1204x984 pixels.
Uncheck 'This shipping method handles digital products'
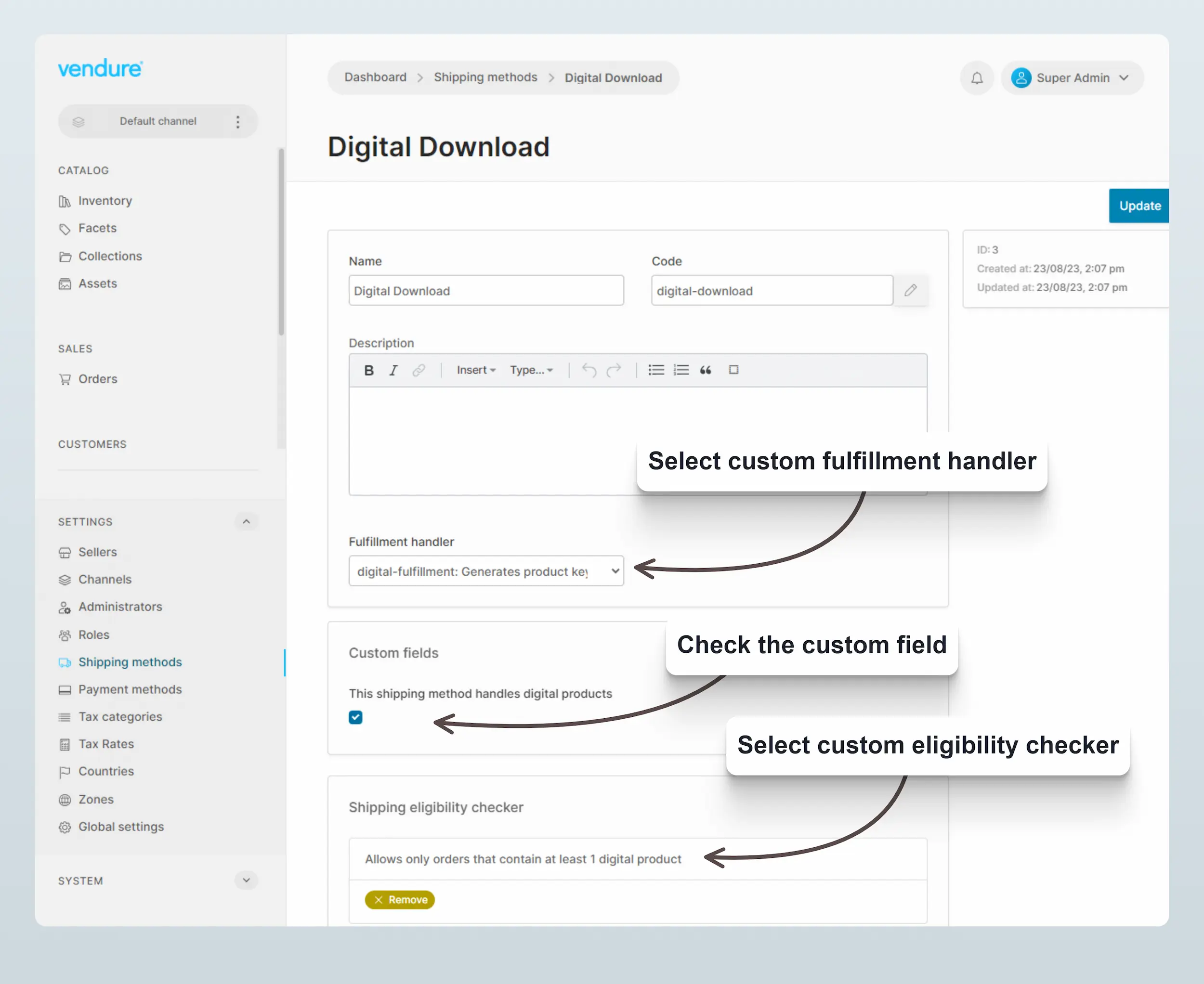click(x=355, y=717)
